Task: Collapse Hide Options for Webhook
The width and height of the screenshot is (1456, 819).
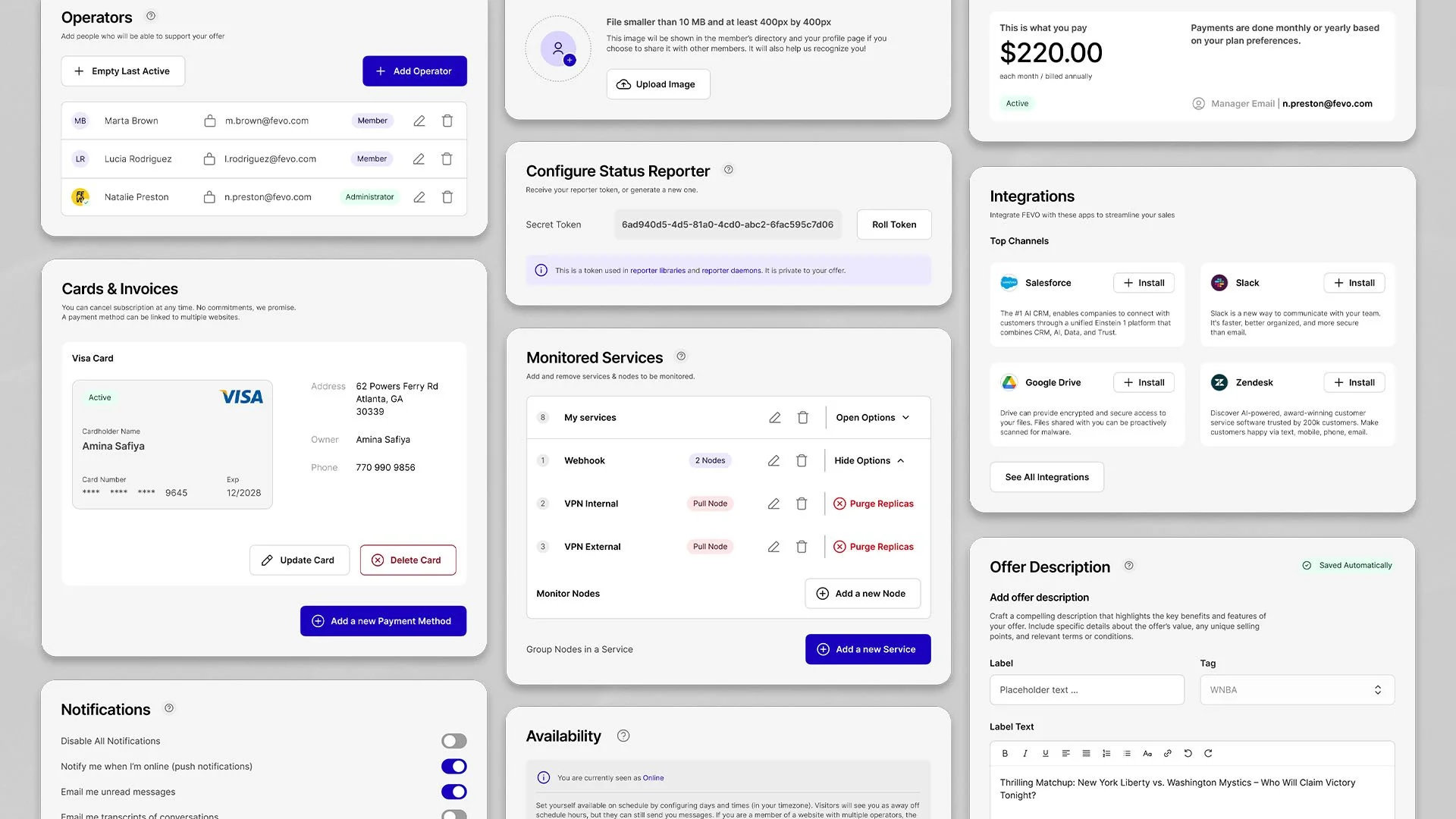Action: 869,461
